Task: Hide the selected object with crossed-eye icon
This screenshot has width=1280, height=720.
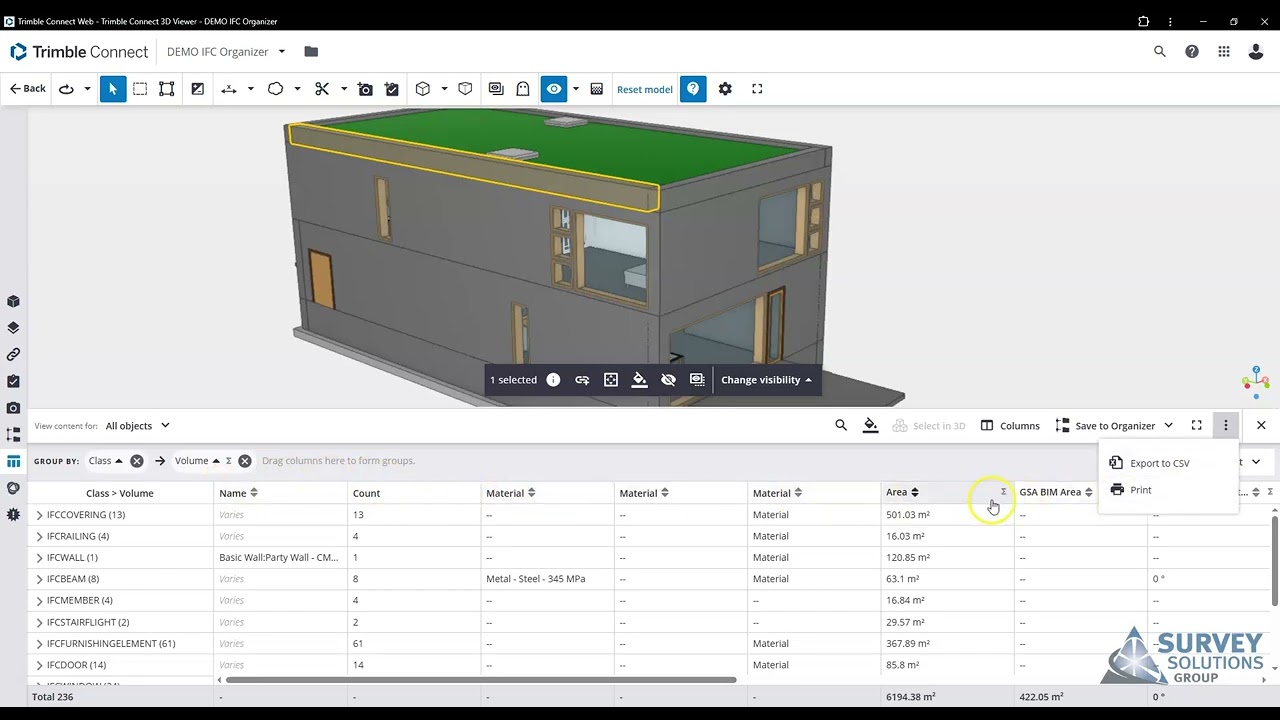Action: point(668,380)
